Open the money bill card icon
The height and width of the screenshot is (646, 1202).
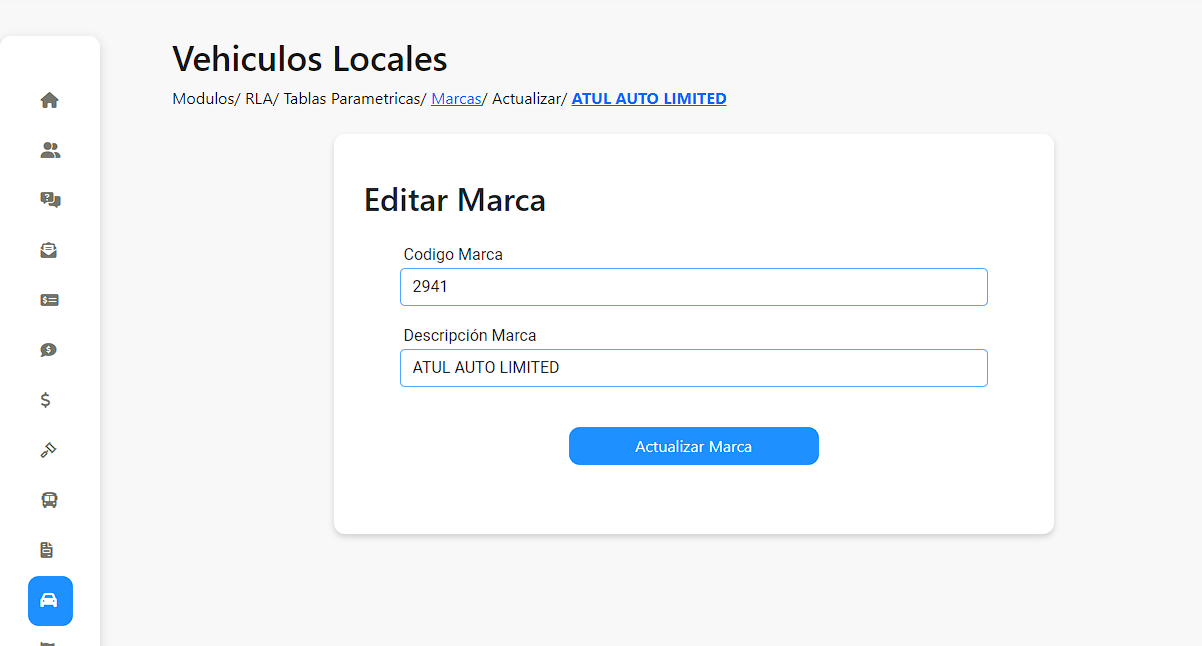coord(50,300)
